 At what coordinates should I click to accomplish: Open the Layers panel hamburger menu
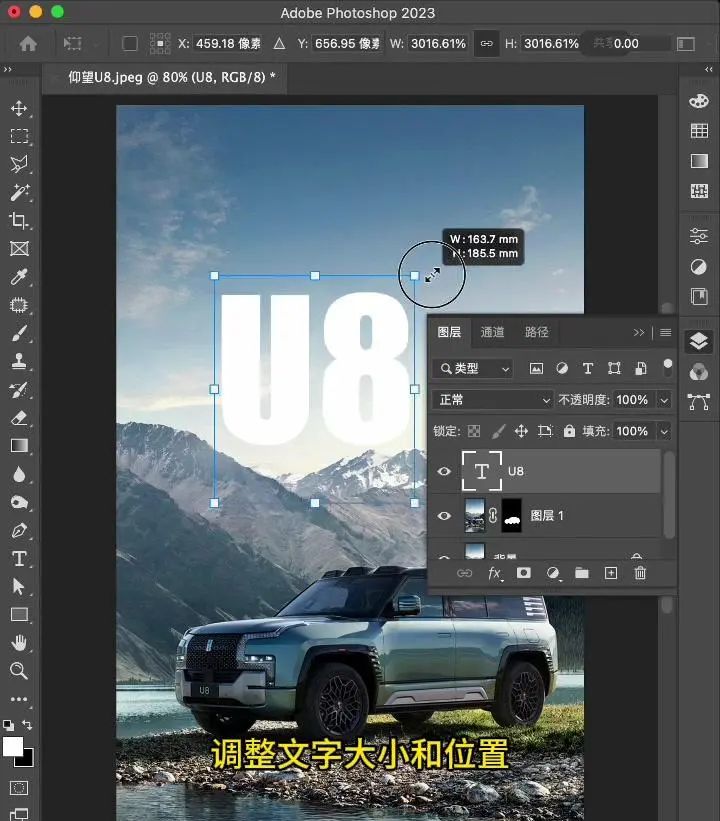click(x=666, y=332)
